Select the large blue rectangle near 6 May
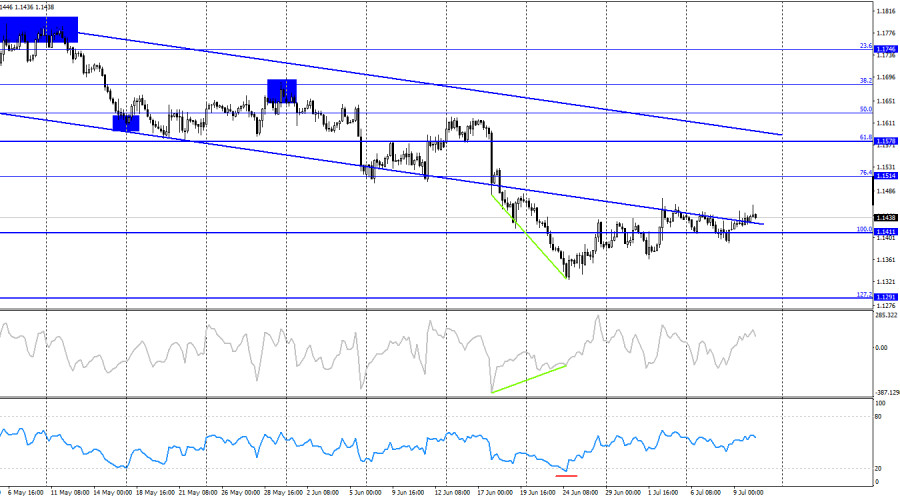 point(38,29)
